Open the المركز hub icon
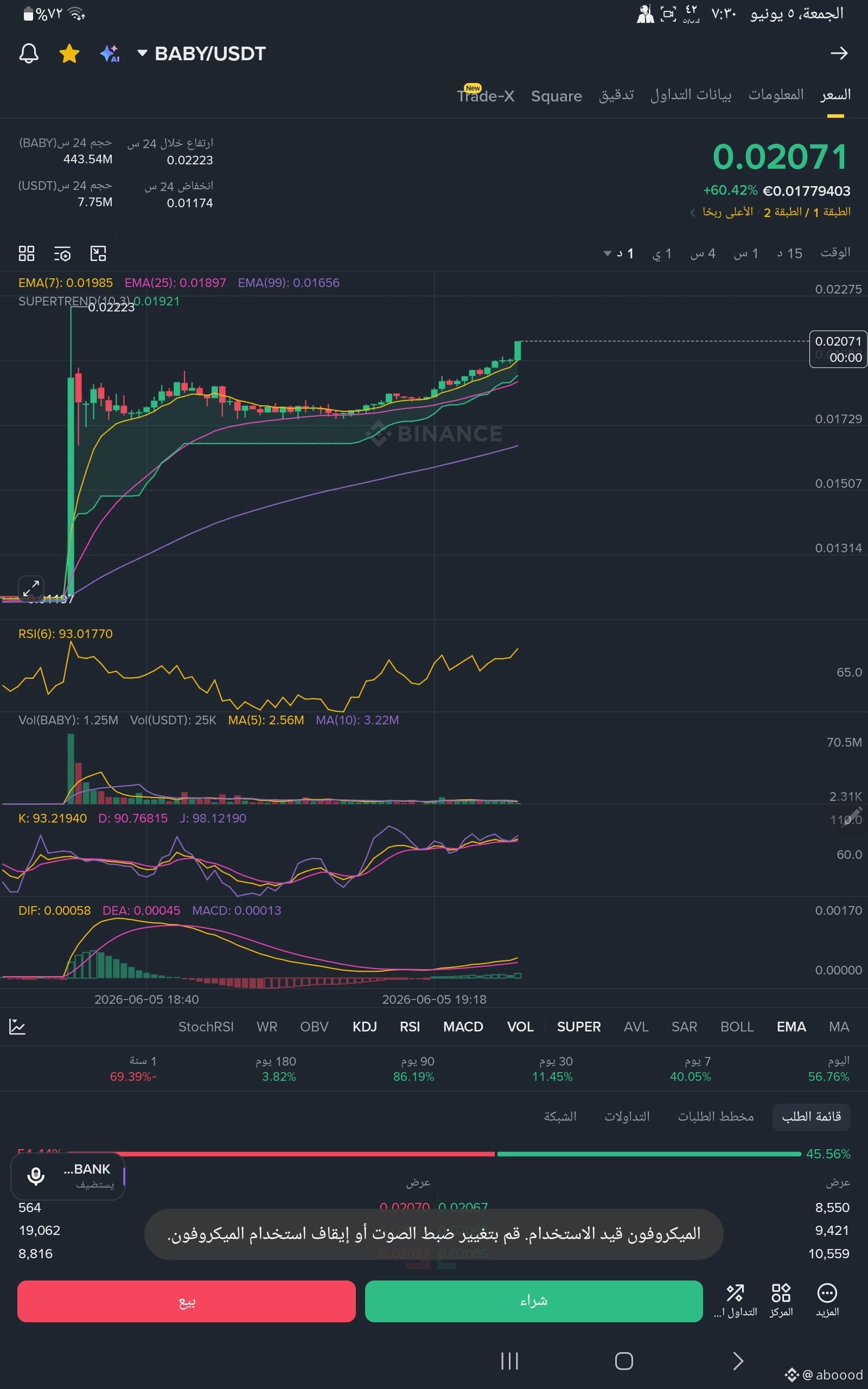Screen dimensions: 868x1389 (781, 1299)
